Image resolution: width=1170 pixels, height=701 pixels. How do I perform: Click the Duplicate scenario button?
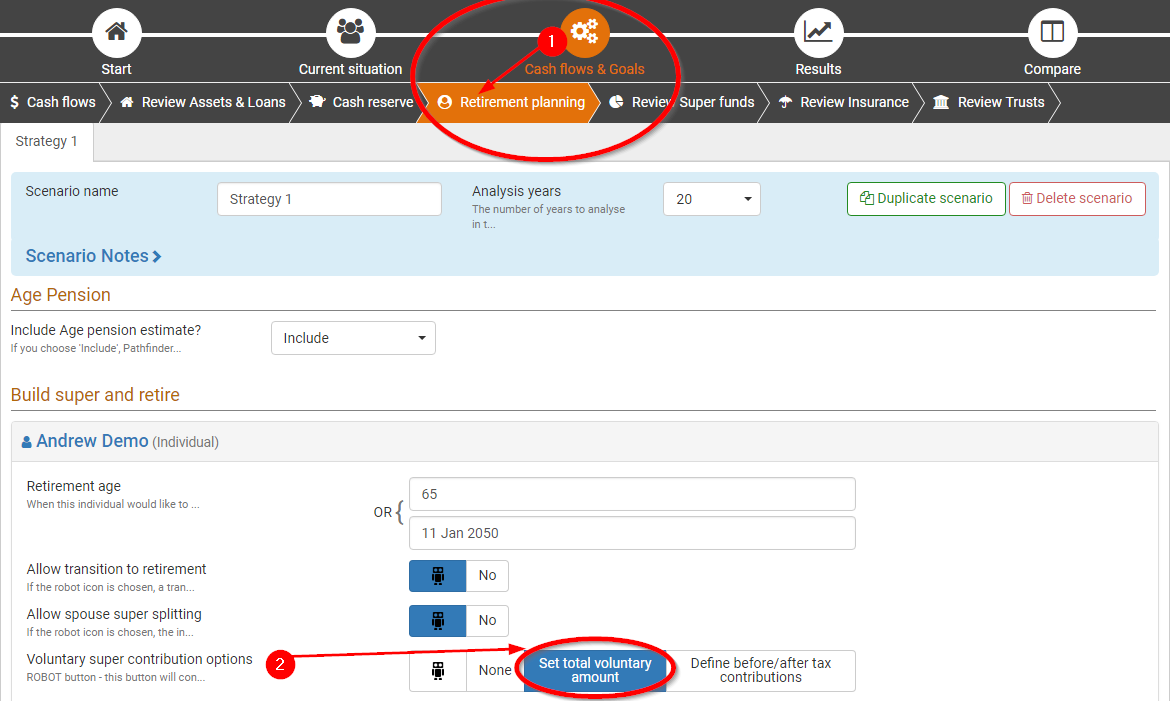click(x=926, y=199)
